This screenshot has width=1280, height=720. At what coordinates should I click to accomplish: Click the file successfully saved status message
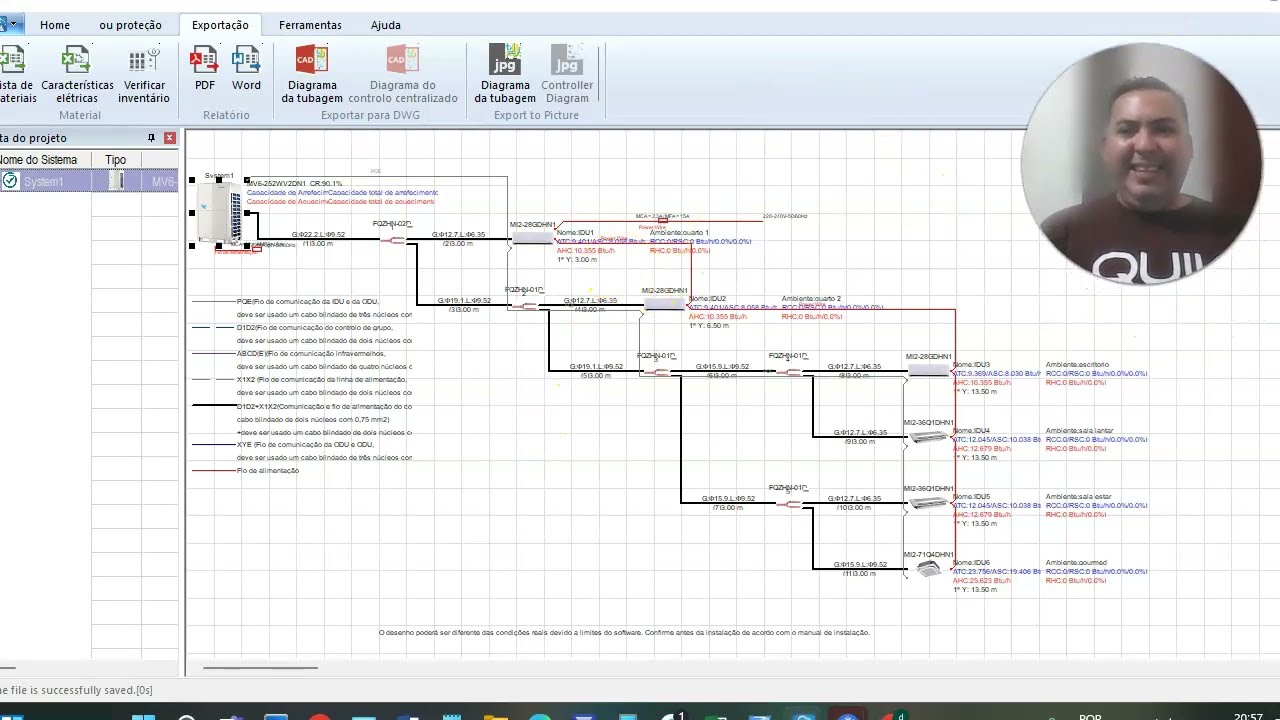coord(76,690)
